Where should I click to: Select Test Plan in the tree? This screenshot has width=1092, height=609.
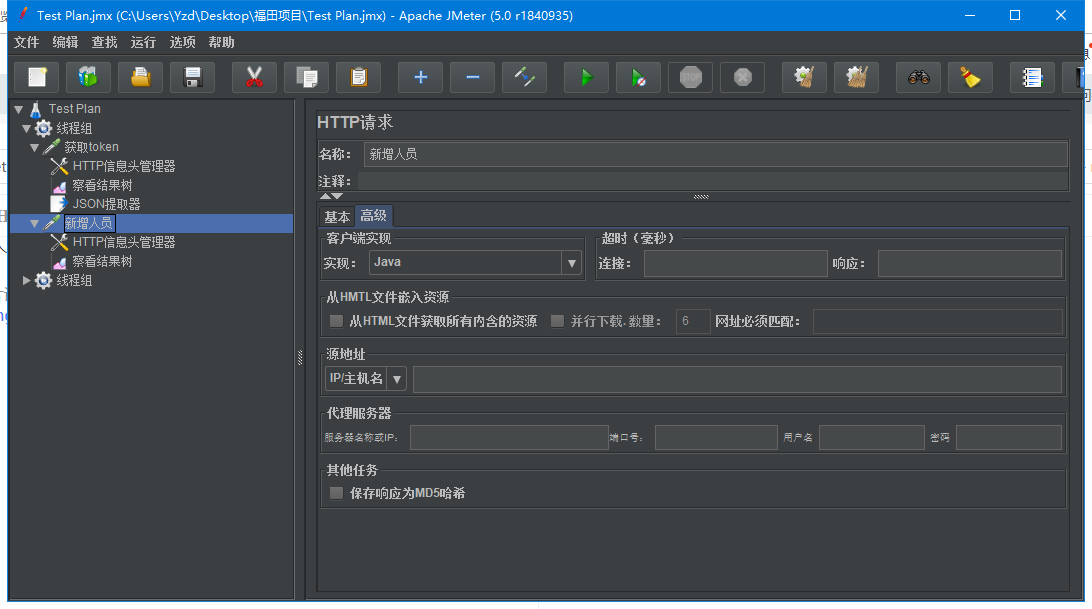point(75,109)
